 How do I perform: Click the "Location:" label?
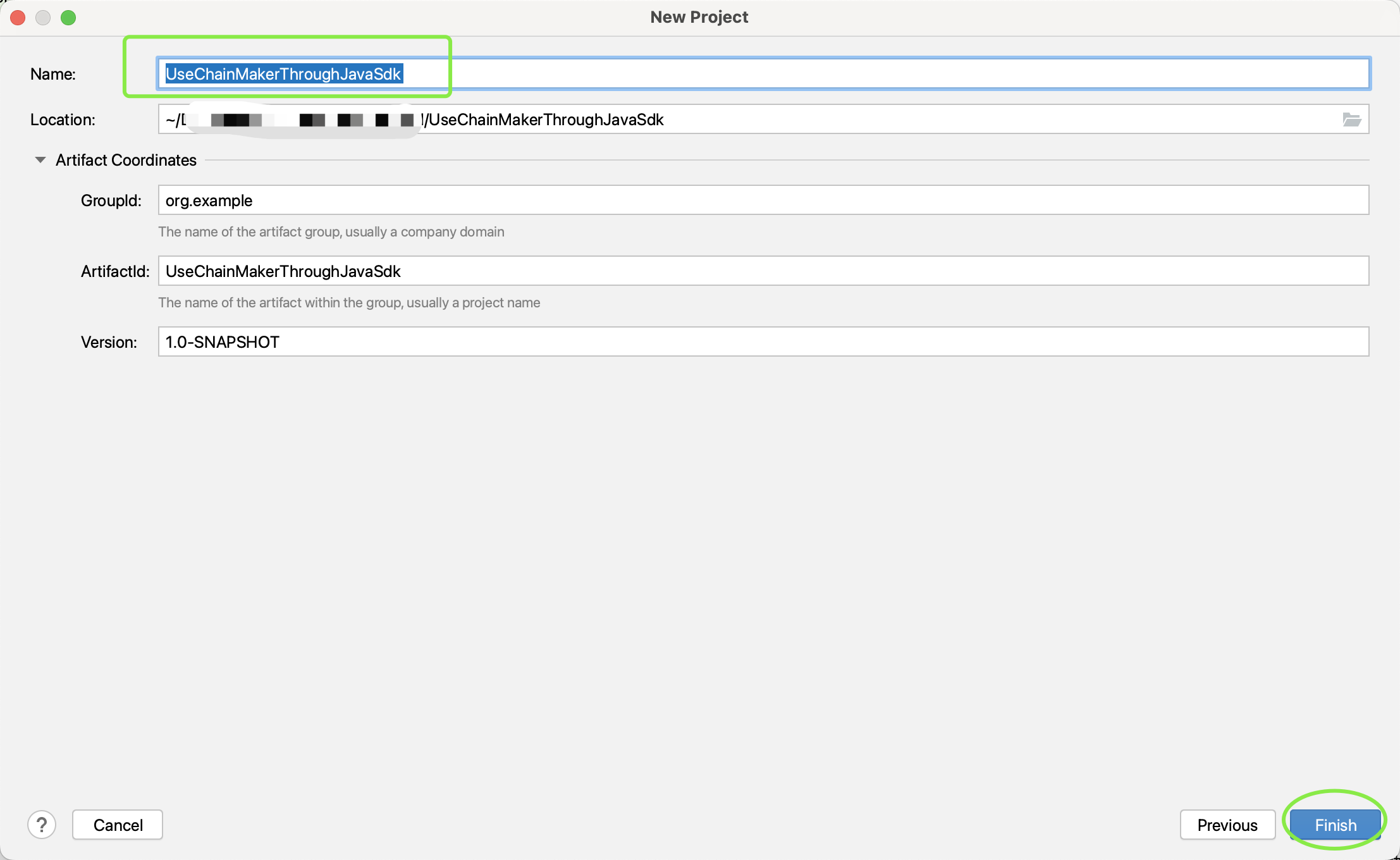coord(63,120)
